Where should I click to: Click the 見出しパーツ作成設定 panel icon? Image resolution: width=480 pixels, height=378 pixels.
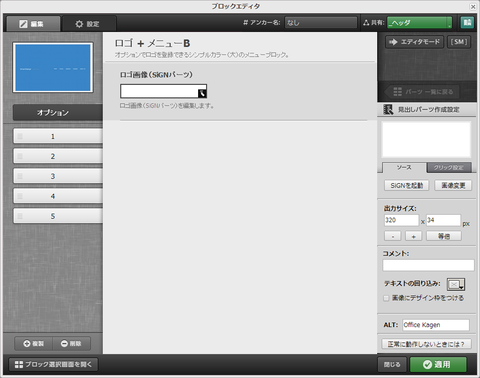coord(388,109)
